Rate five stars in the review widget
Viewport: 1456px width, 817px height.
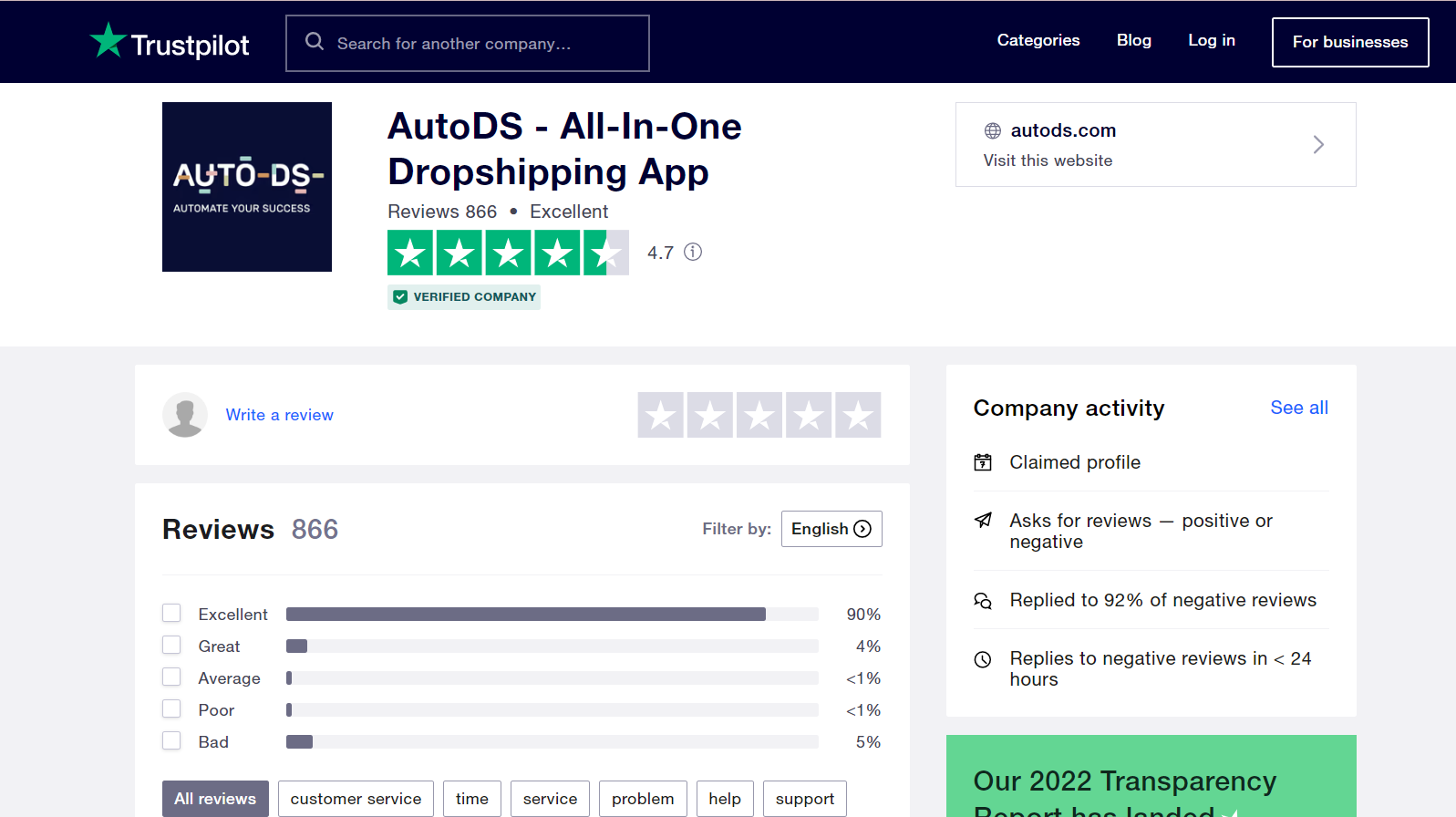coord(858,415)
